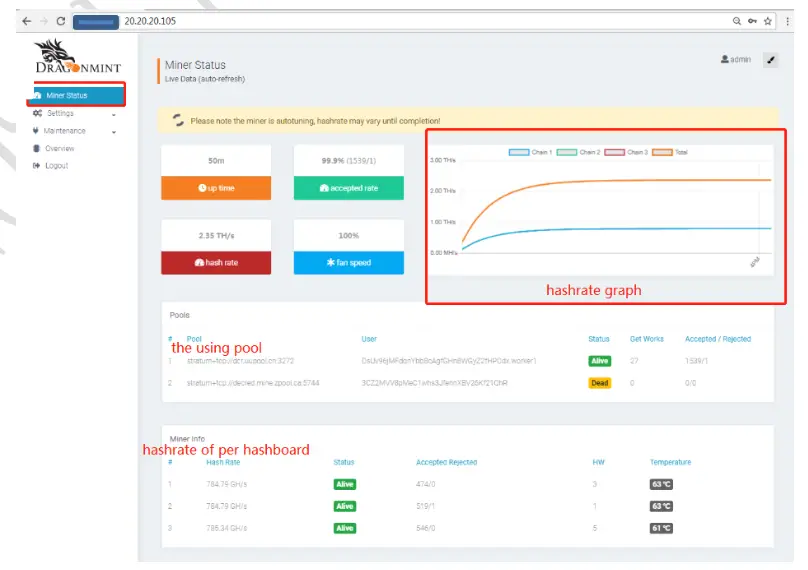Click the 546/0 accepted rejected value

(x=426, y=528)
